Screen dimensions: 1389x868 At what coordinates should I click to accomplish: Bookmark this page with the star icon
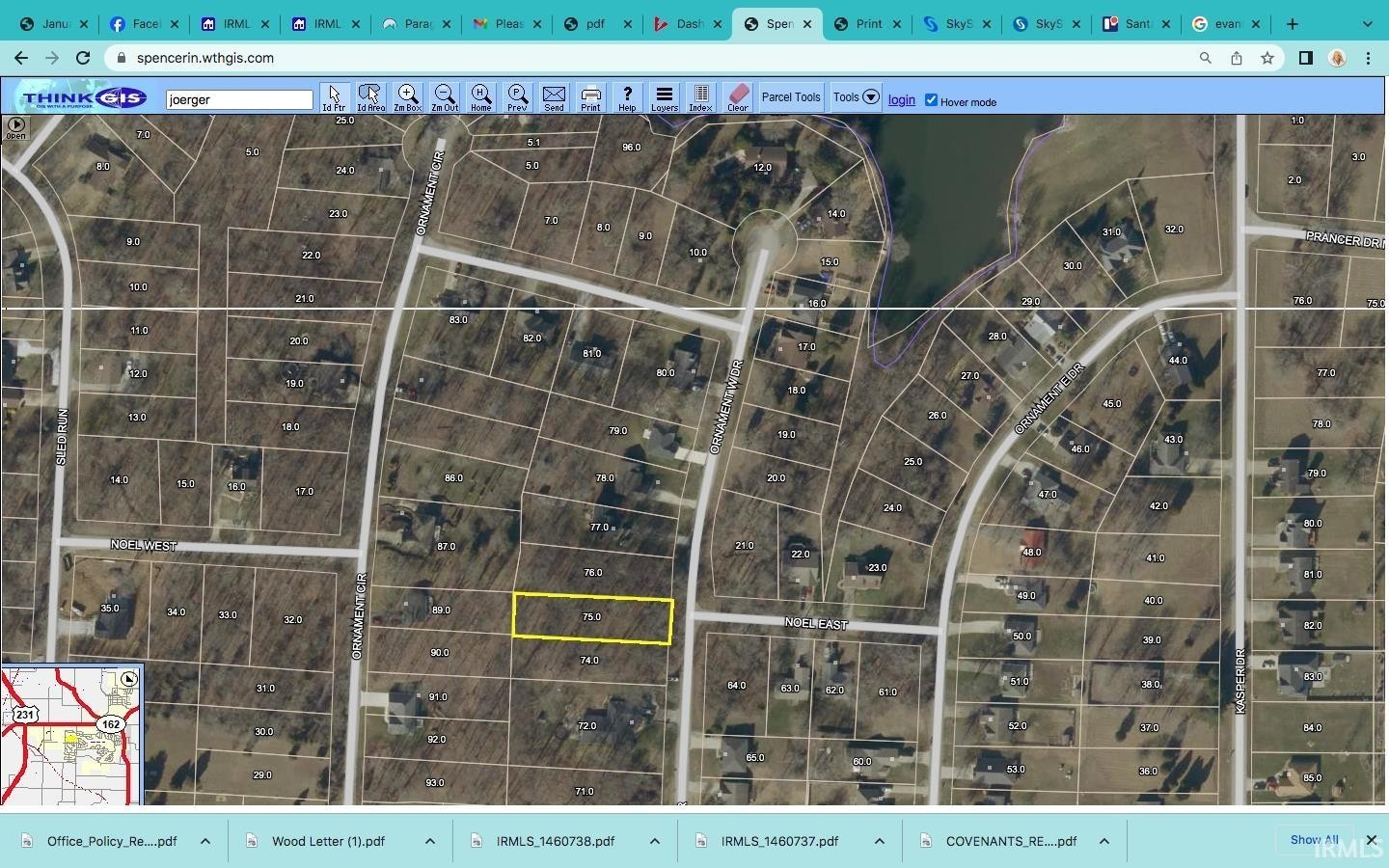point(1267,58)
